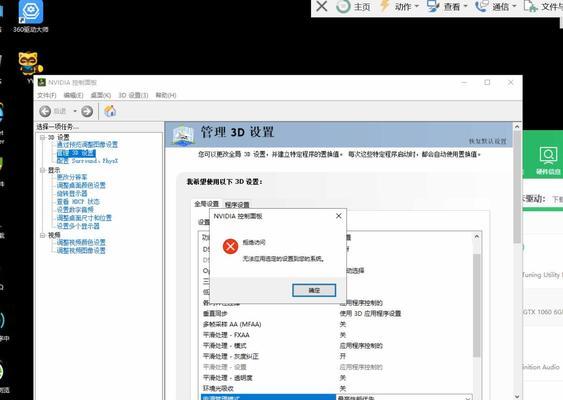The height and width of the screenshot is (400, 563).
Task: Click the NVIDIA logo in title bar
Action: [42, 82]
